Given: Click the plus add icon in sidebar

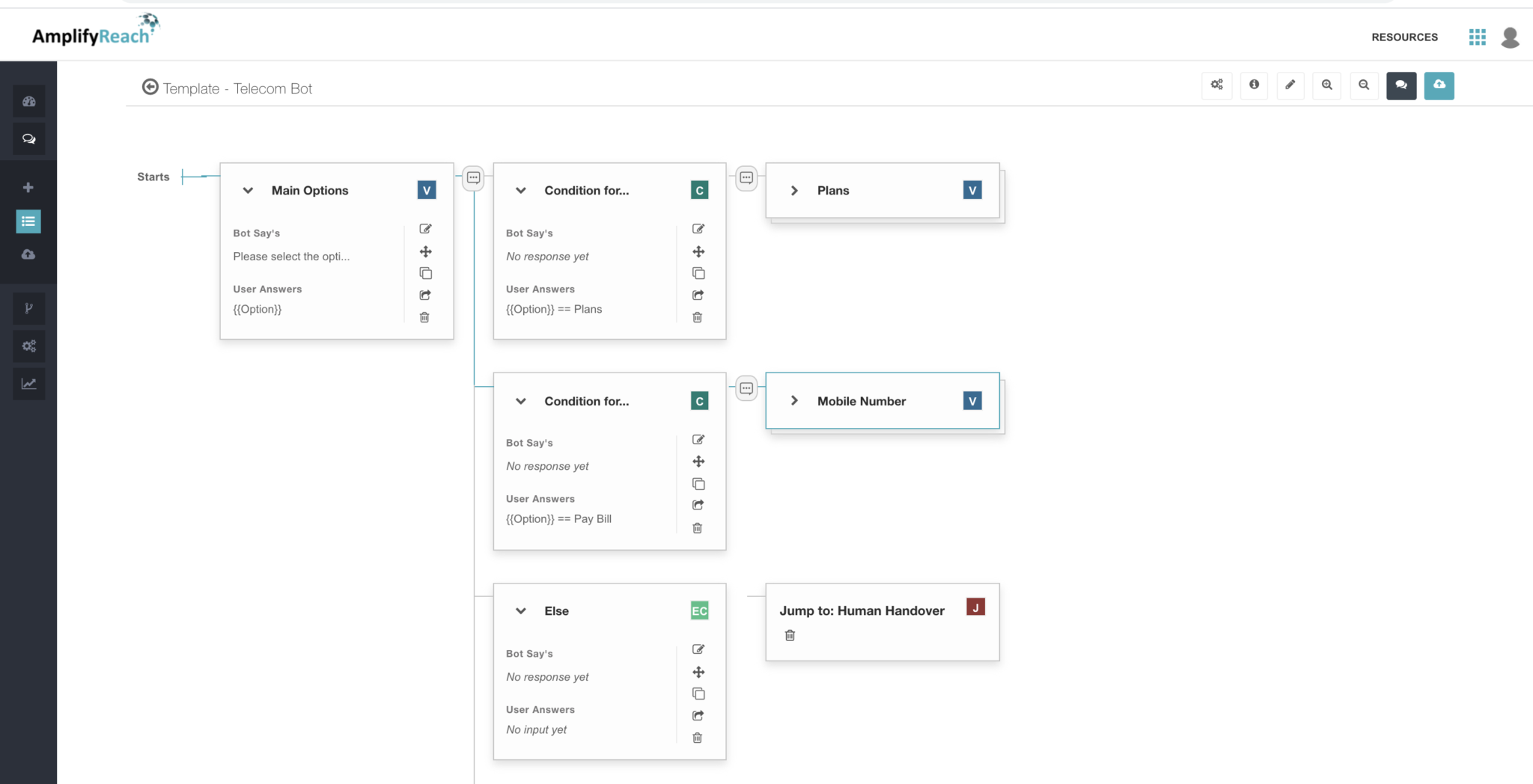Looking at the screenshot, I should 28,188.
